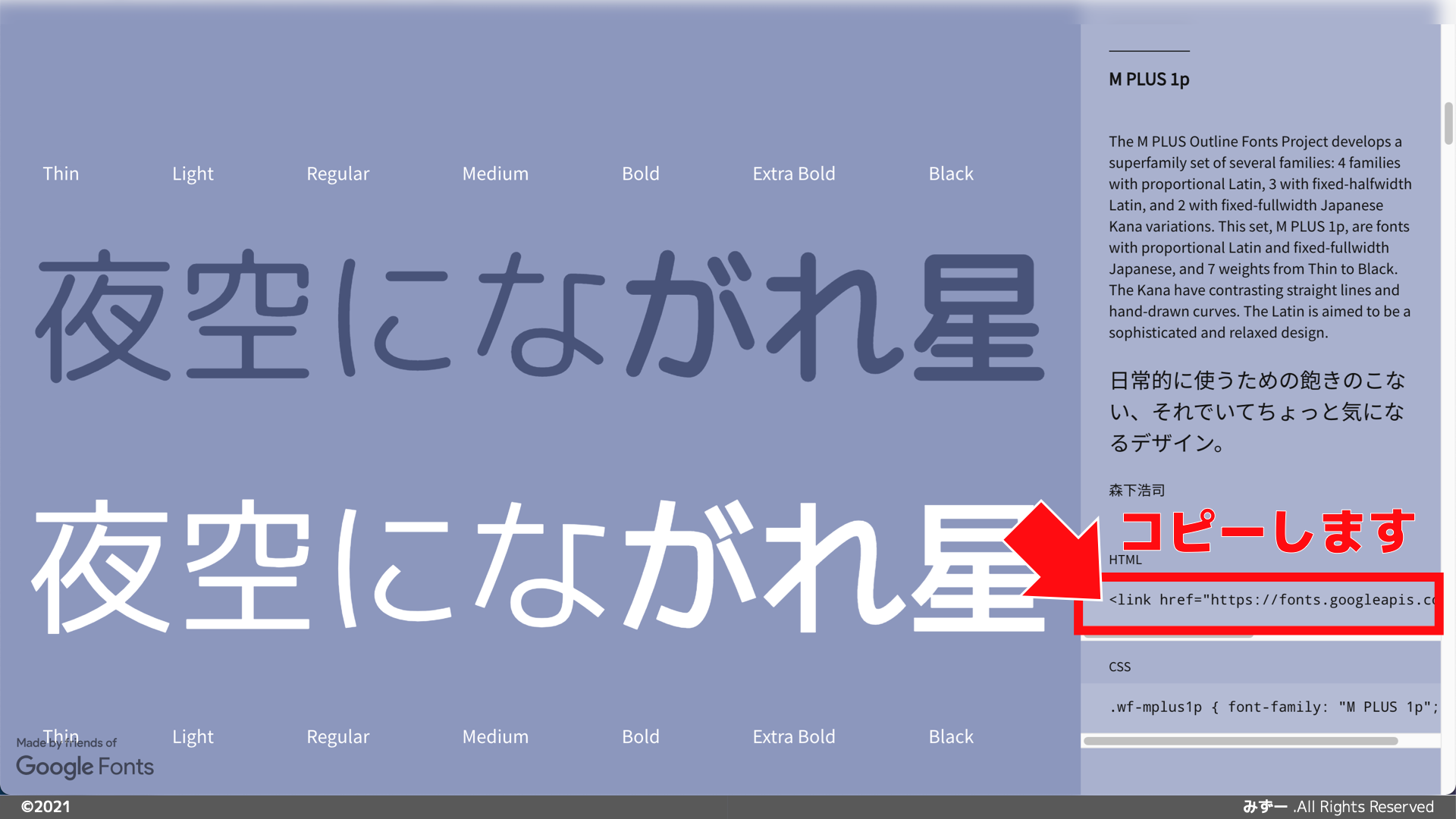Click the English M PLUS description paragraph
The height and width of the screenshot is (819, 1456).
coord(1260,237)
